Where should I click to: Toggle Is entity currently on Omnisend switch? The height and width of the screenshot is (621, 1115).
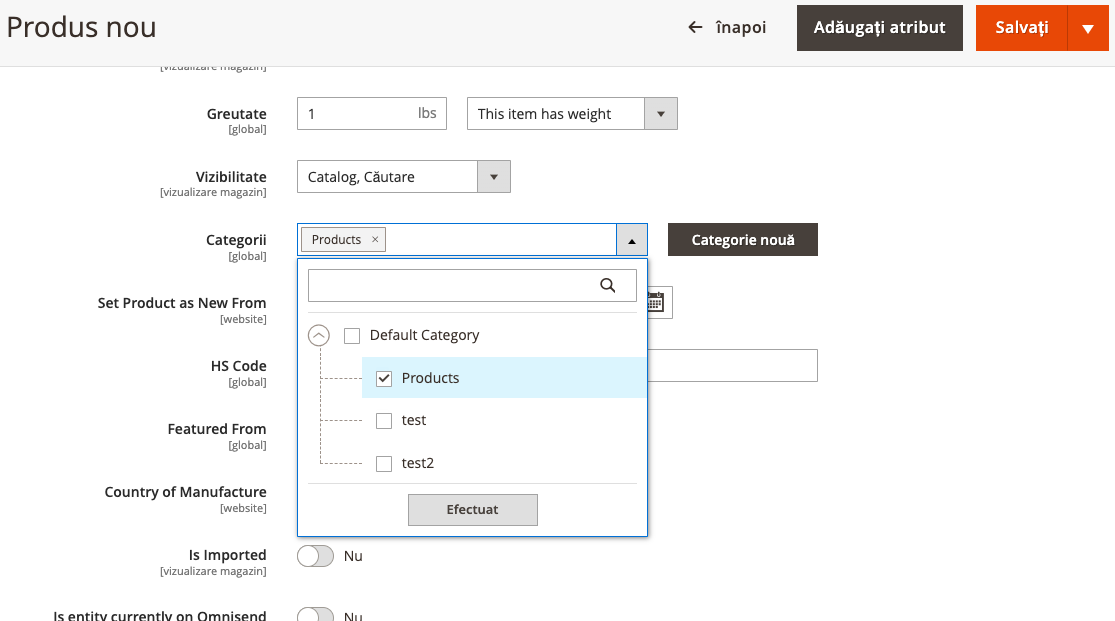315,615
